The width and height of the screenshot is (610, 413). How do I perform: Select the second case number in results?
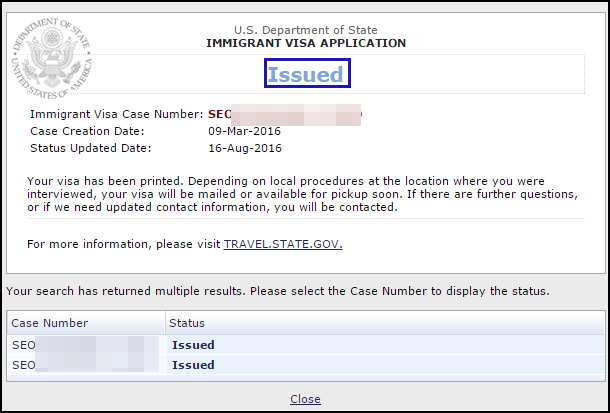point(85,365)
